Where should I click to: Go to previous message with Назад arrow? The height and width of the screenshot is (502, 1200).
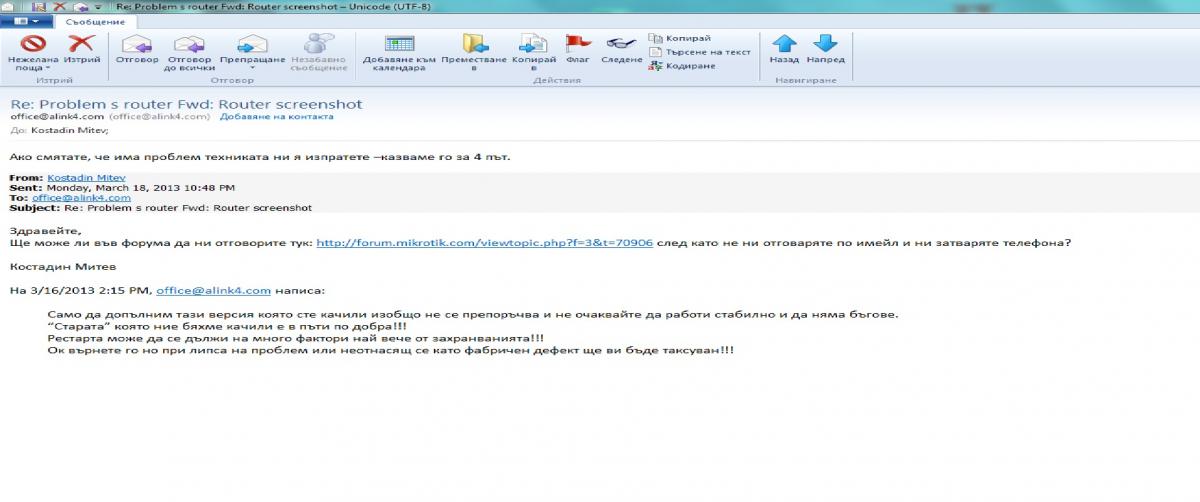tap(784, 45)
